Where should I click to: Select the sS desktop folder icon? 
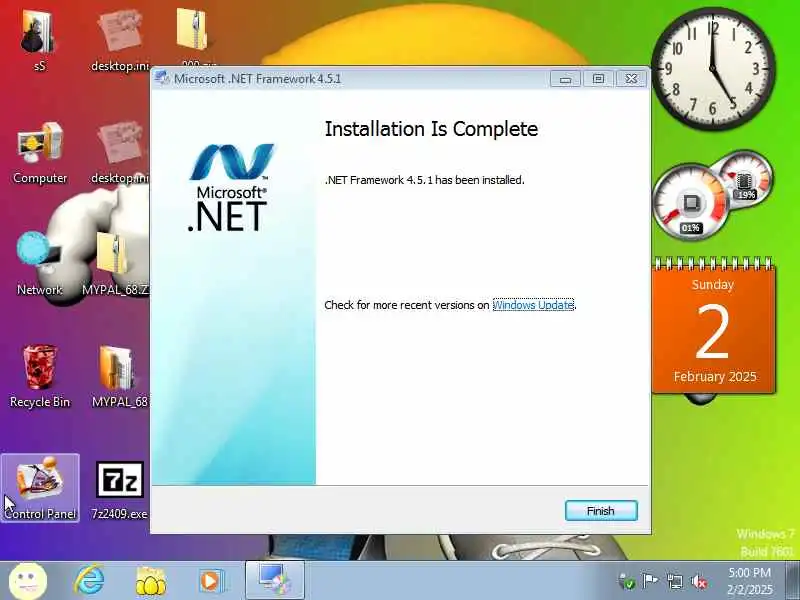point(40,42)
